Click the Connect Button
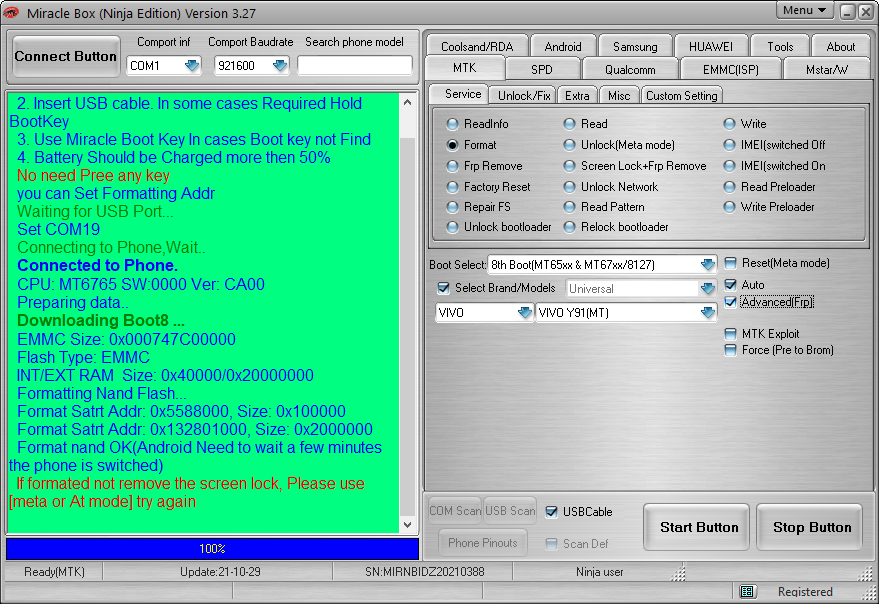Screen dimensions: 879x604 pos(66,56)
